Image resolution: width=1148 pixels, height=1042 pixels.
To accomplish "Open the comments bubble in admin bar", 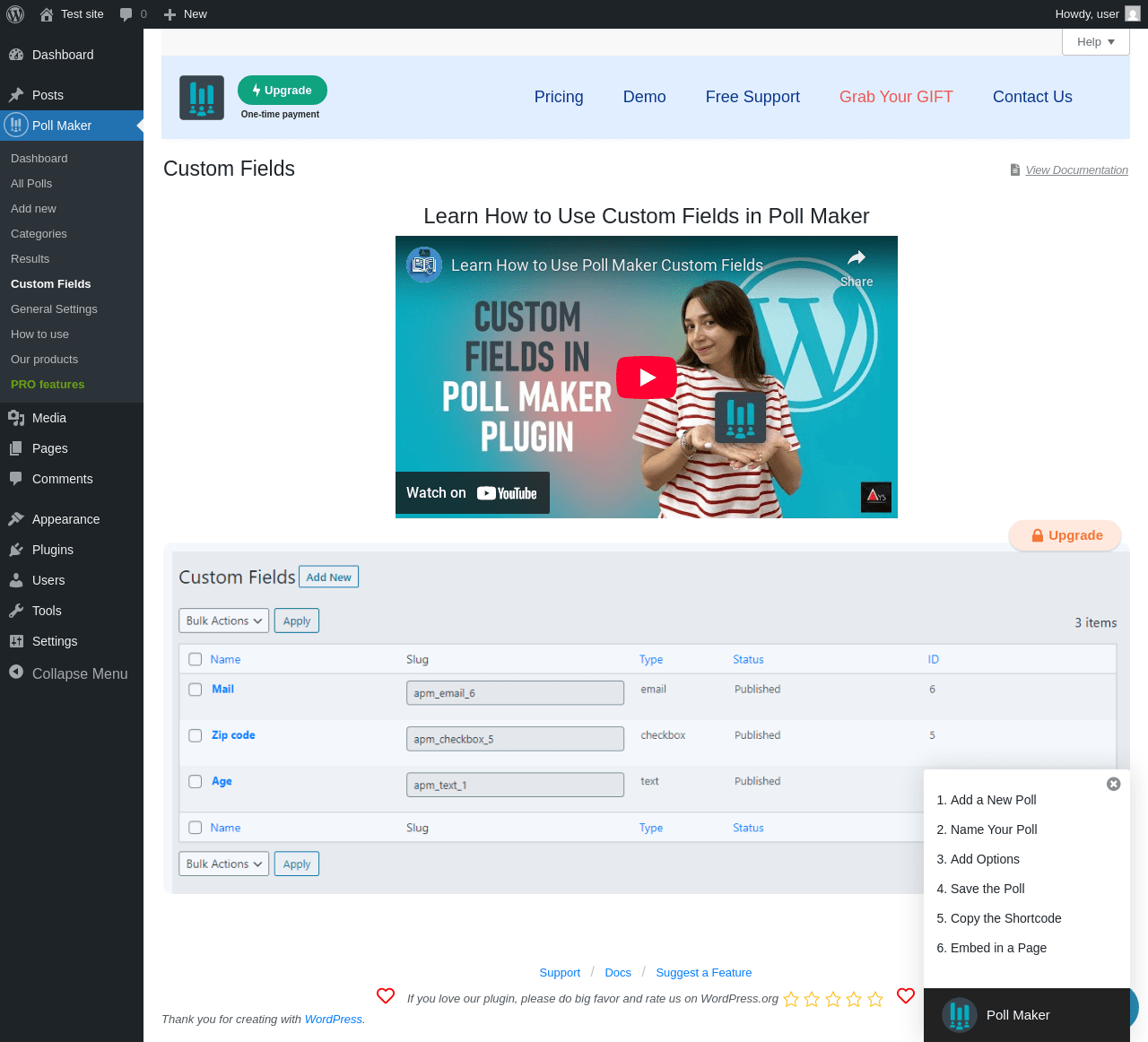I will click(x=126, y=14).
